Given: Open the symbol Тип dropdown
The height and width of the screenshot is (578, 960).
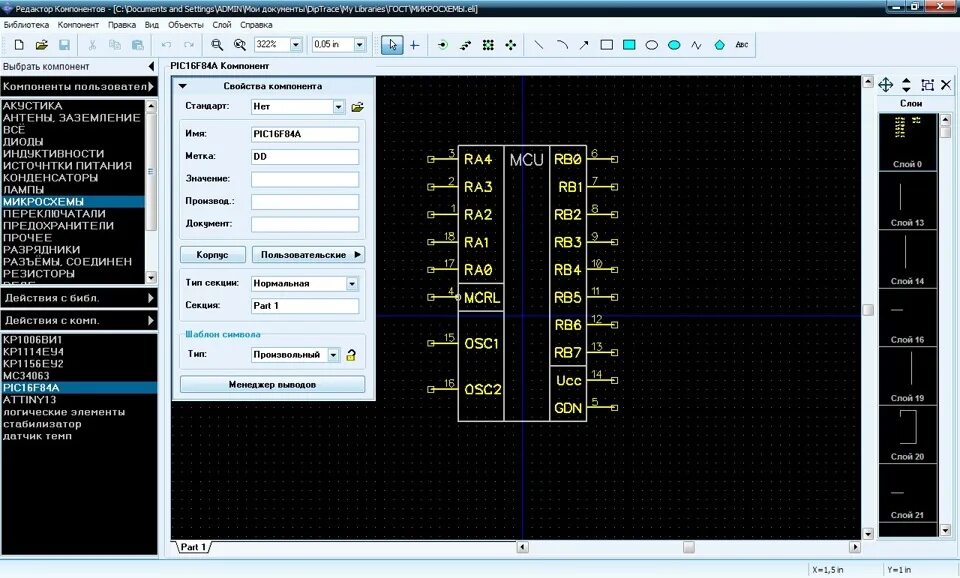Looking at the screenshot, I should click(333, 355).
